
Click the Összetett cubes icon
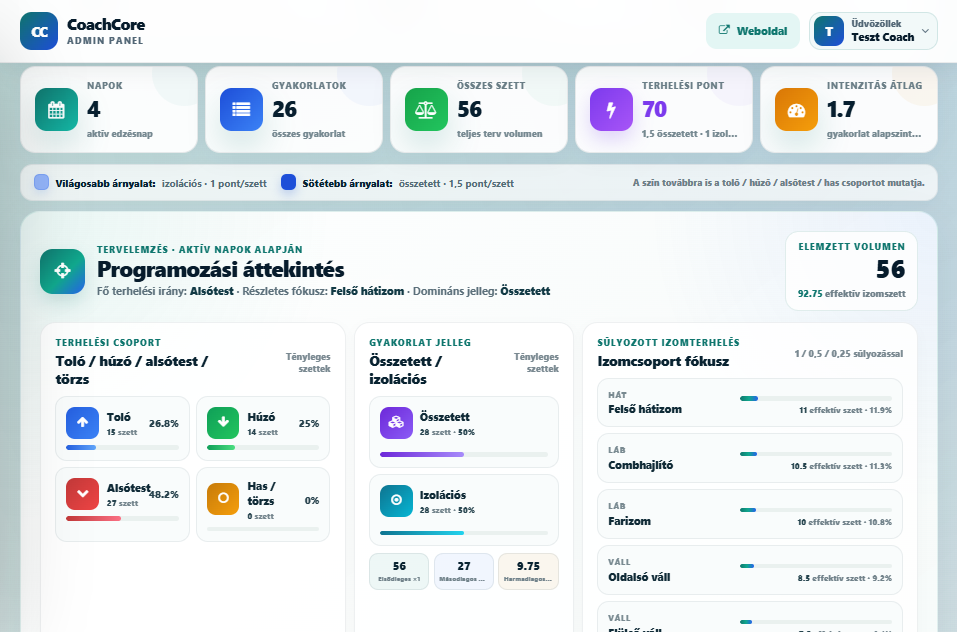(396, 423)
